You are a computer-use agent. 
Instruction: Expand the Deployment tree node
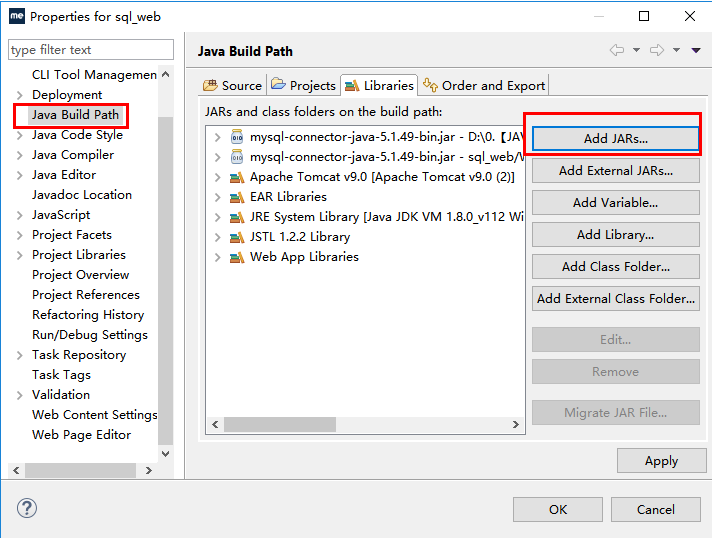point(19,95)
